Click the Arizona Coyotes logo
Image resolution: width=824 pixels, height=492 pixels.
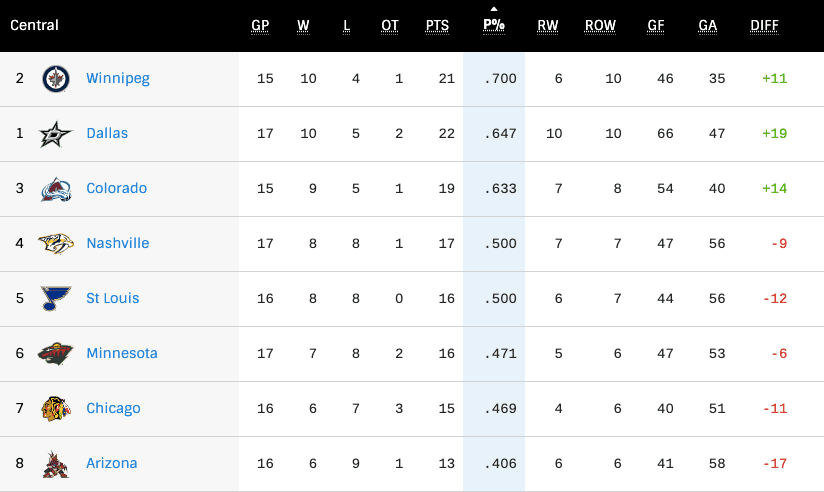tap(56, 464)
